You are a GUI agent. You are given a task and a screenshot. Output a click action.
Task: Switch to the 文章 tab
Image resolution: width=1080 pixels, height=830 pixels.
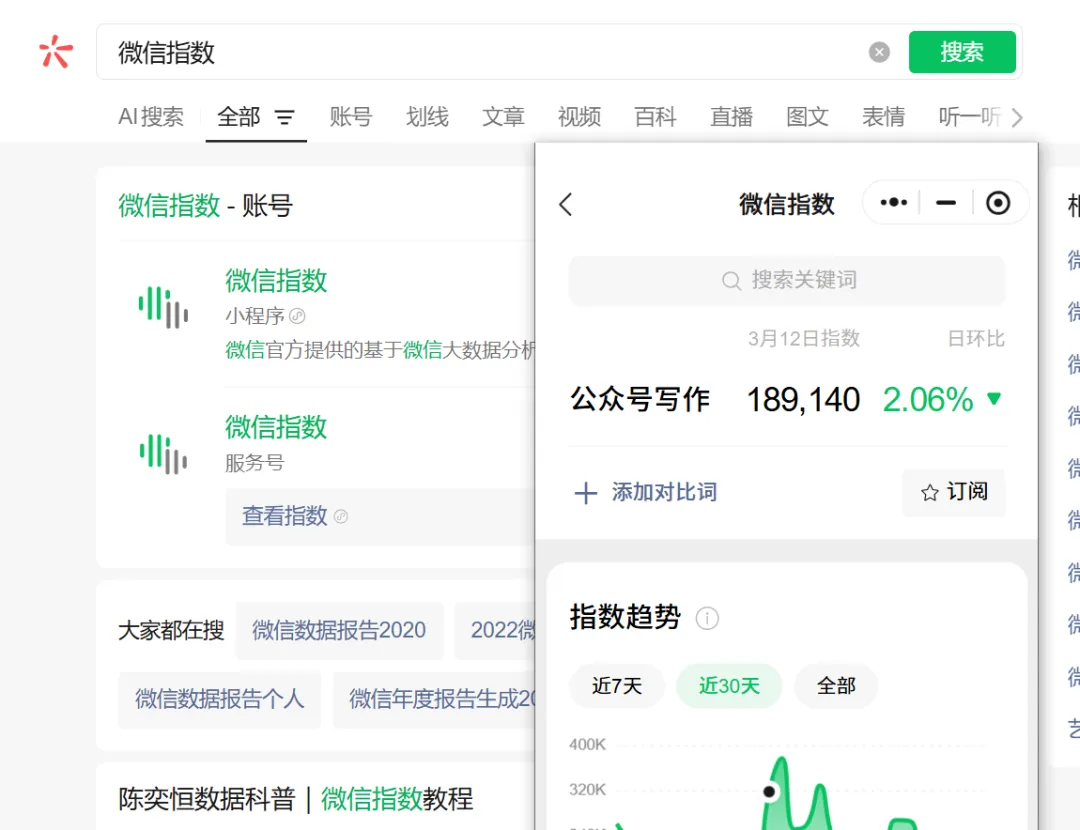503,117
